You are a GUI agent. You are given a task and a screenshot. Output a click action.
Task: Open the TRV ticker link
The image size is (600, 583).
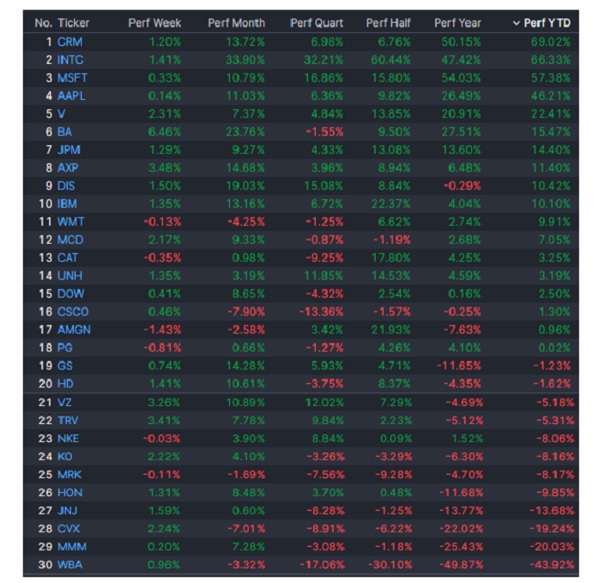(x=67, y=420)
